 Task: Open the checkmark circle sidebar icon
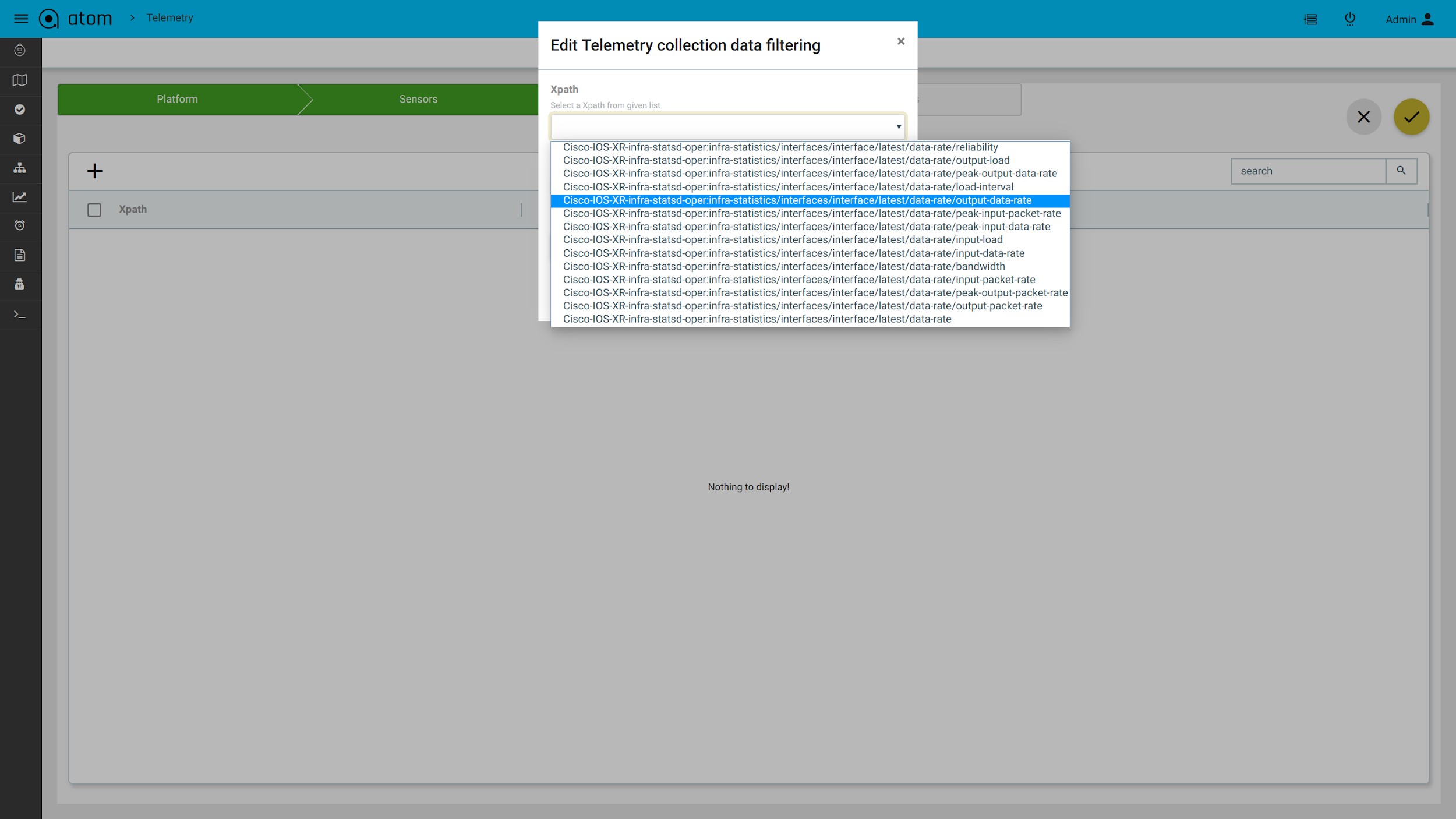click(20, 110)
